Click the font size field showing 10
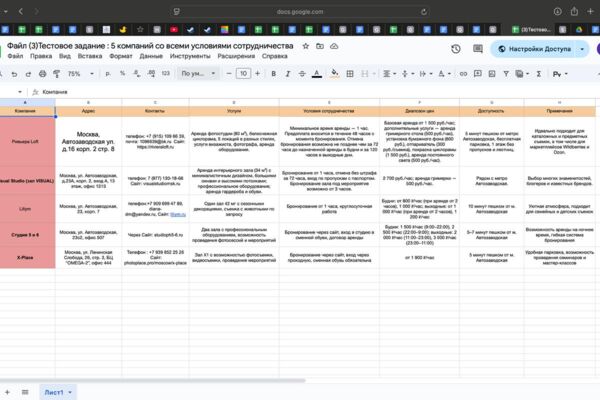600x400 pixels. pyautogui.click(x=243, y=73)
